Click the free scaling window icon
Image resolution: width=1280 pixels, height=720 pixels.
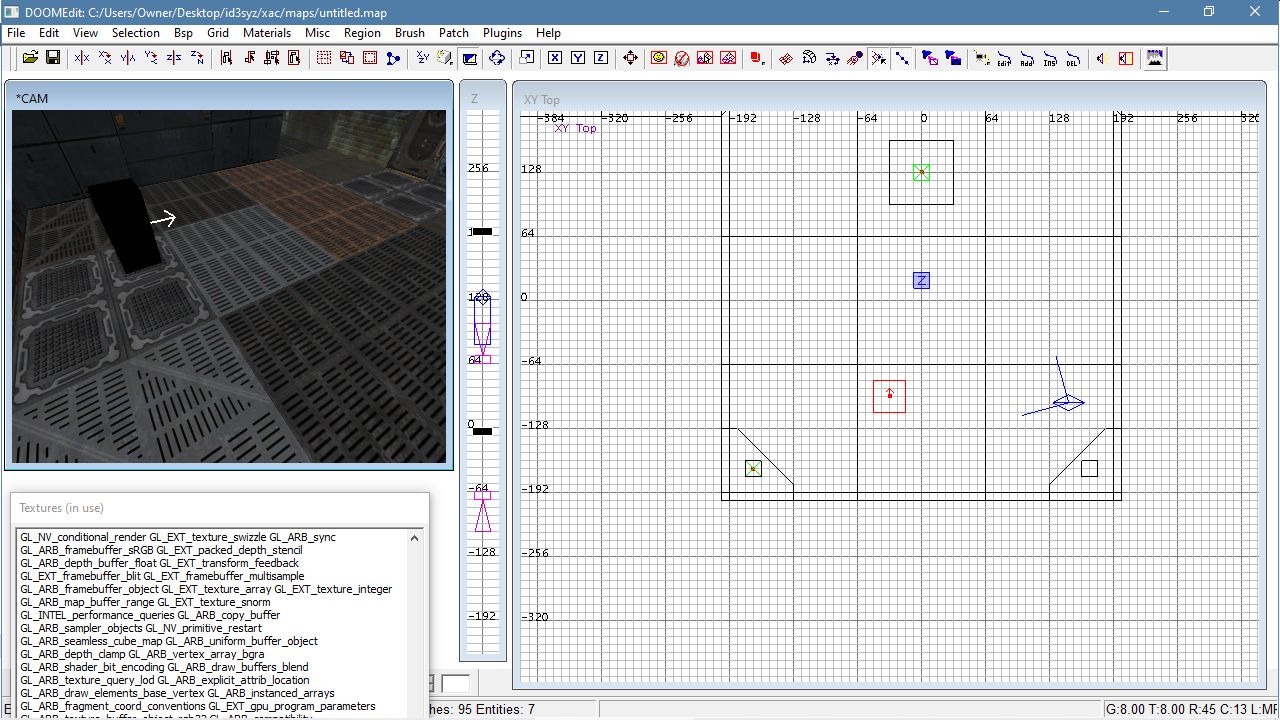tap(526, 58)
